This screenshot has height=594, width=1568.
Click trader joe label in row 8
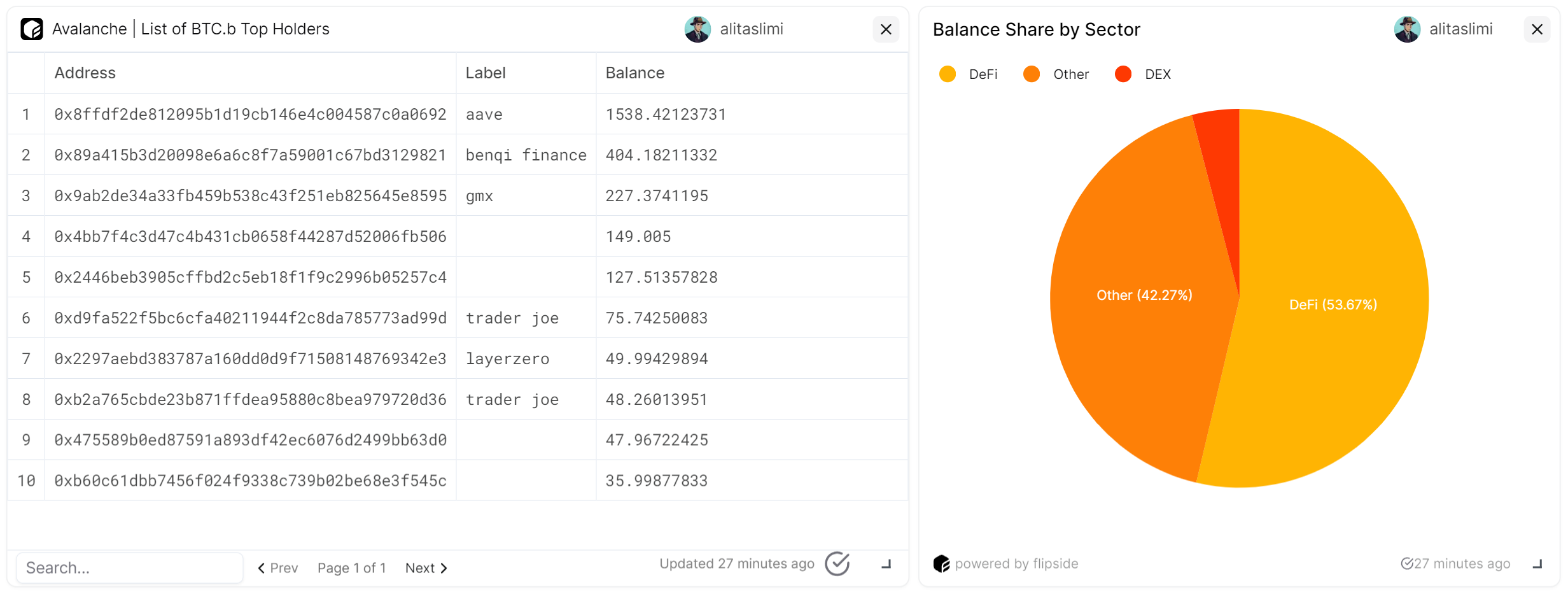[512, 400]
